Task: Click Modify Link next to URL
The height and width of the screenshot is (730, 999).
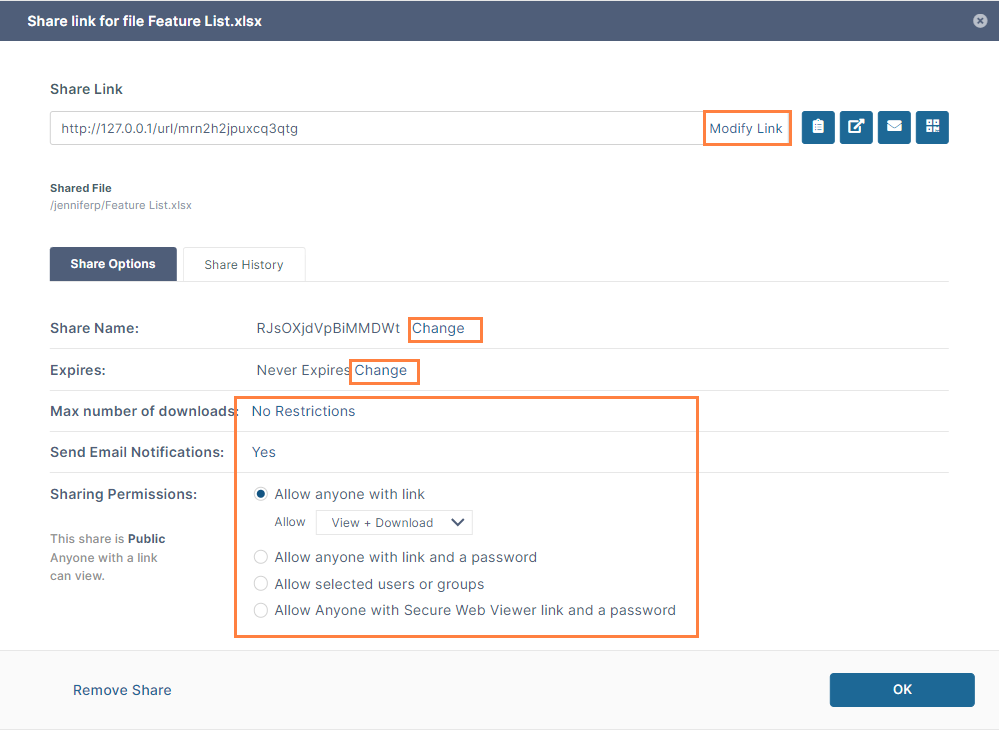Action: [x=746, y=129]
